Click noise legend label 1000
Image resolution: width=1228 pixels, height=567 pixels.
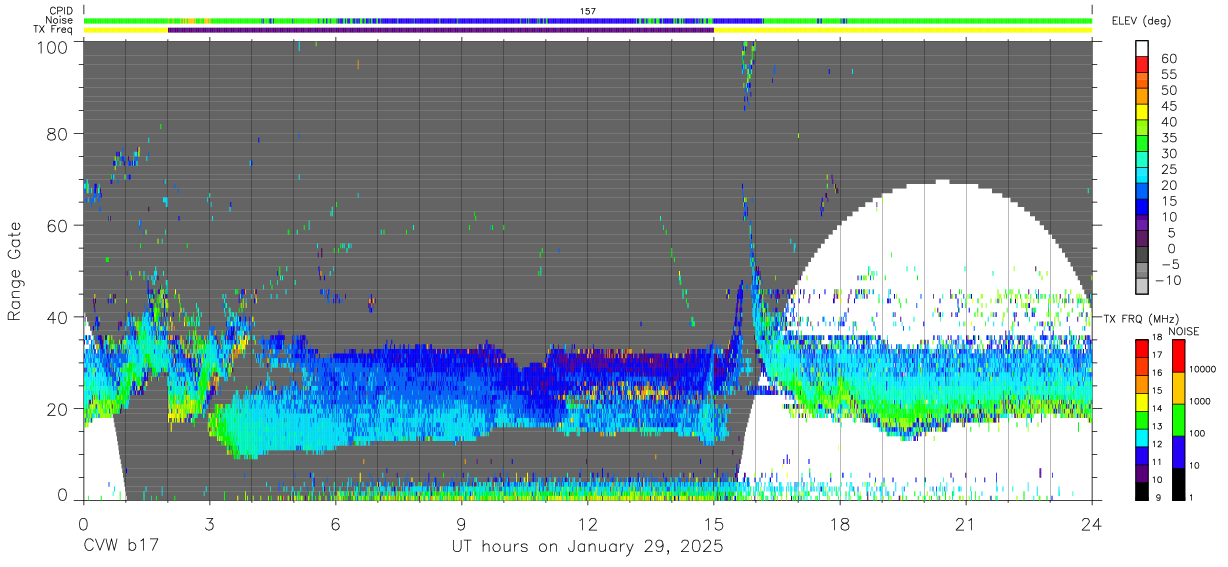tap(1201, 401)
